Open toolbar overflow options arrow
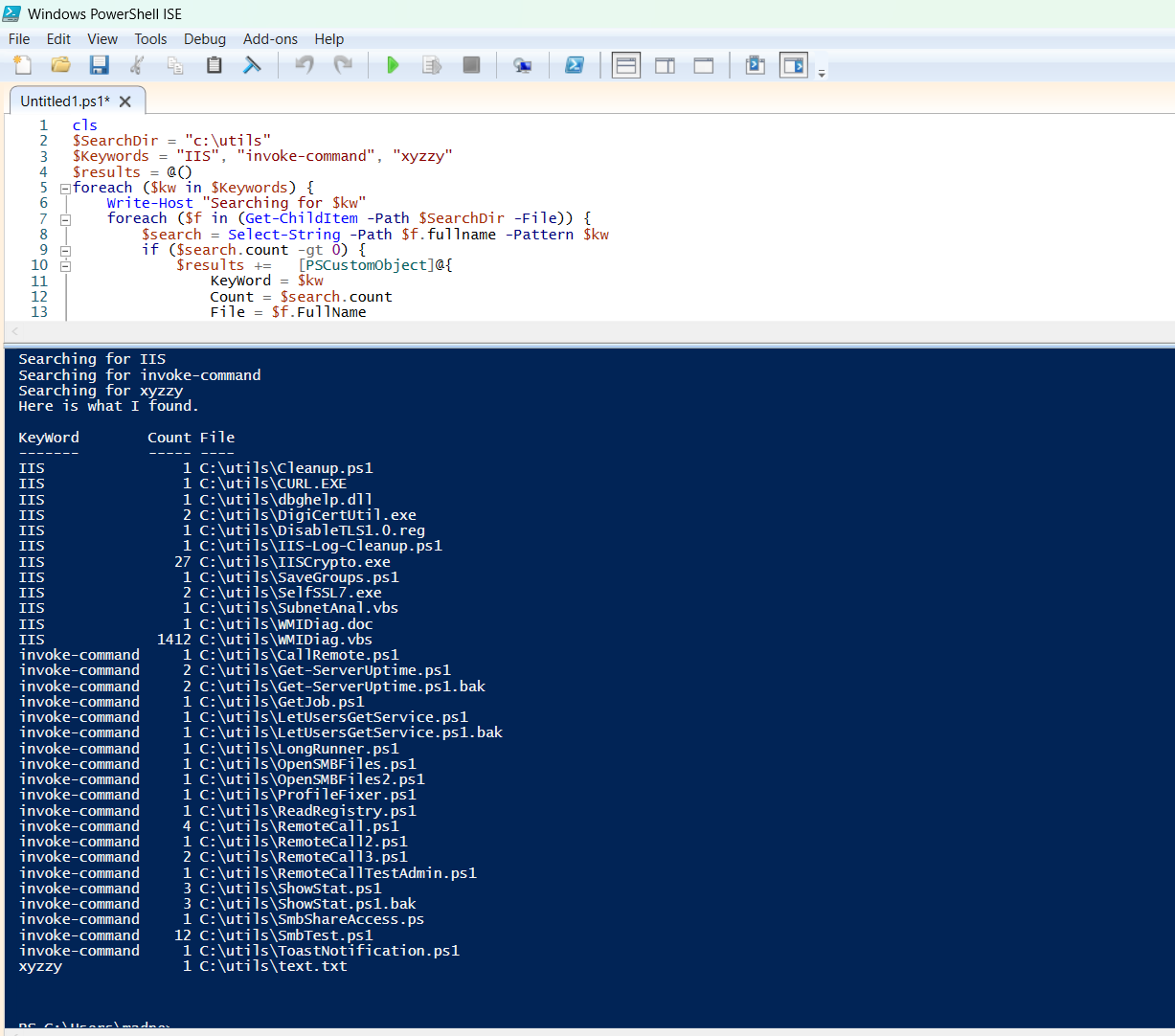 [822, 73]
